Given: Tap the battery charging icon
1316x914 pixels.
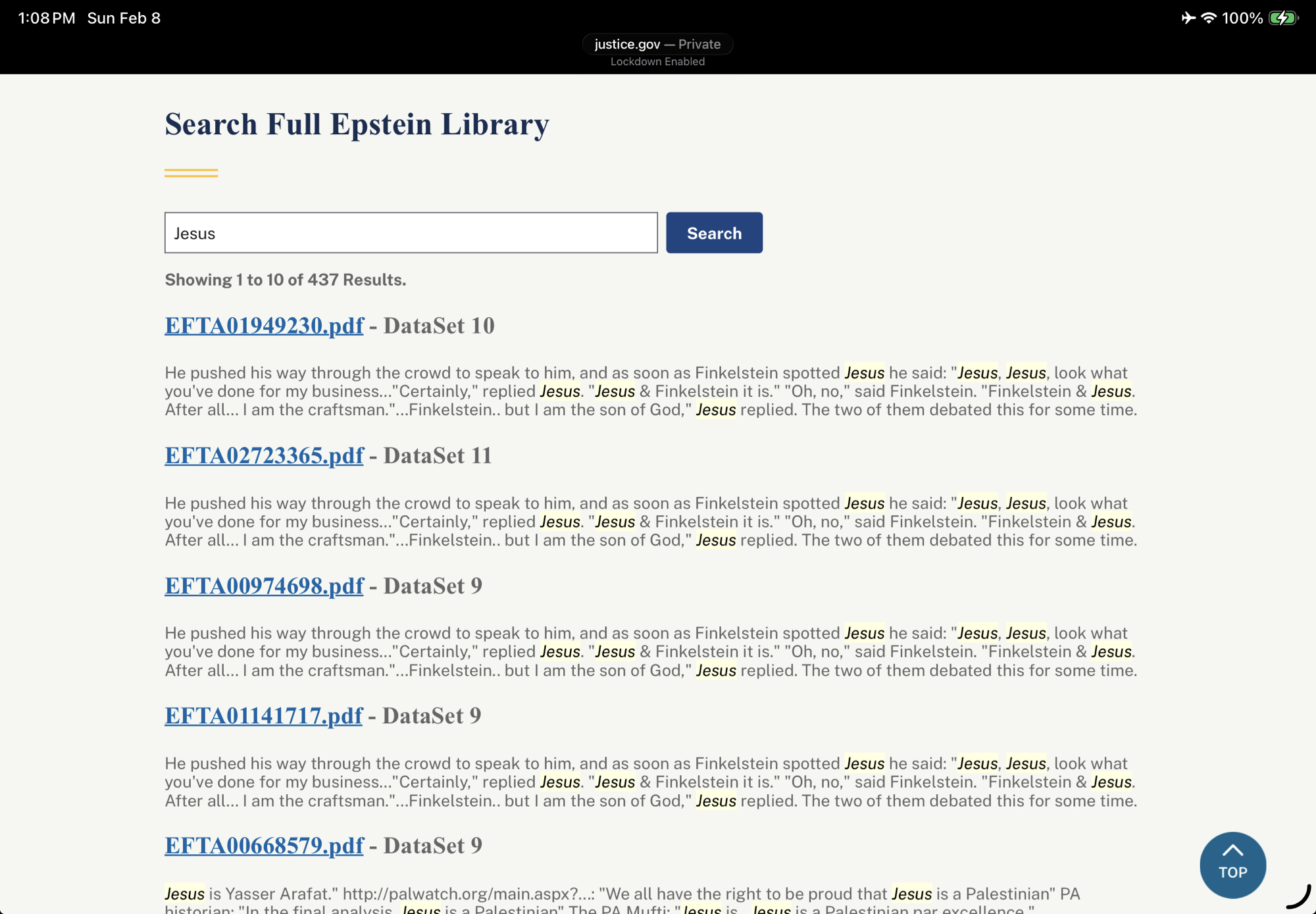Looking at the screenshot, I should tap(1282, 18).
